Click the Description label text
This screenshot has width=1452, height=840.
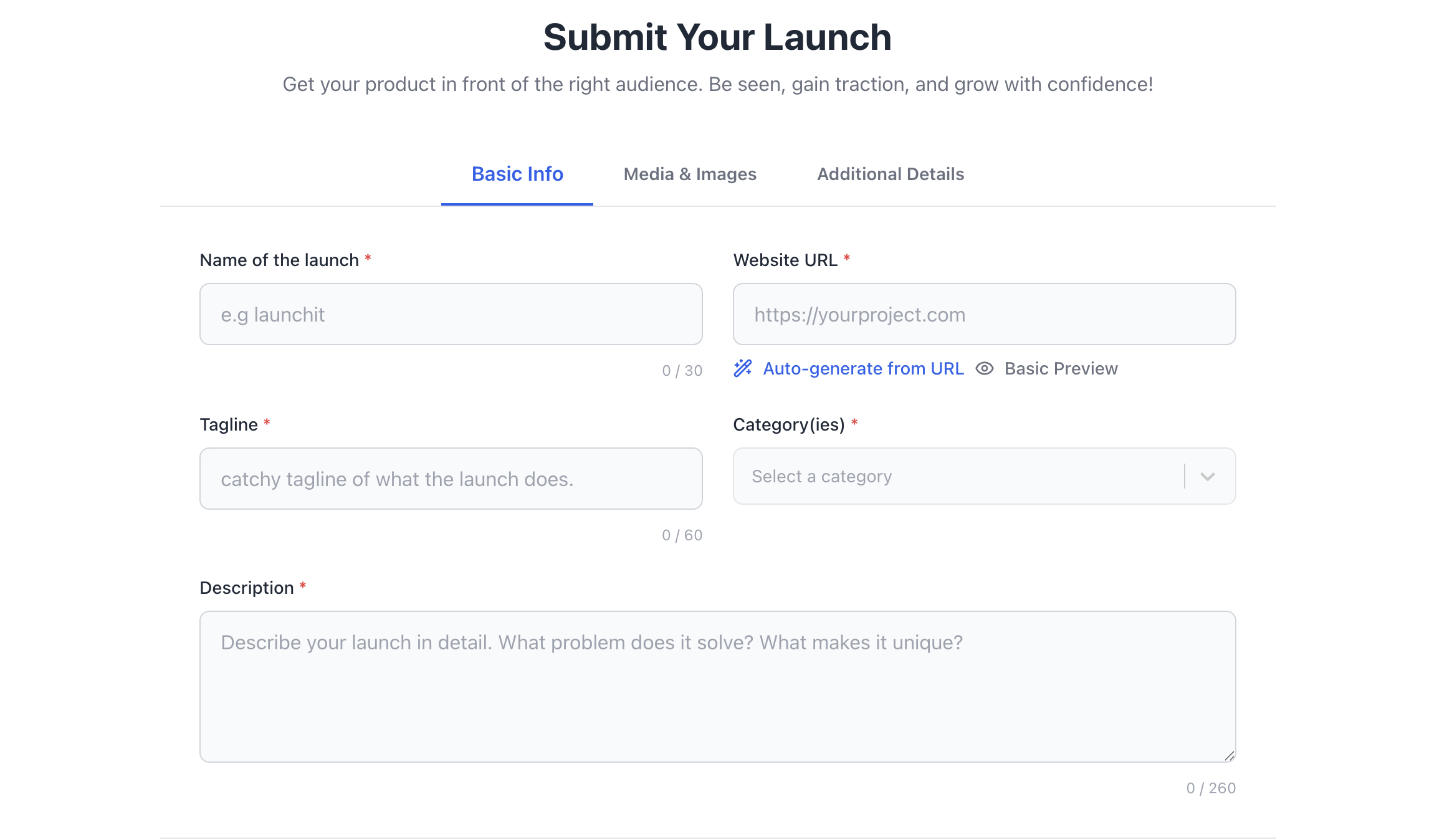click(x=246, y=588)
